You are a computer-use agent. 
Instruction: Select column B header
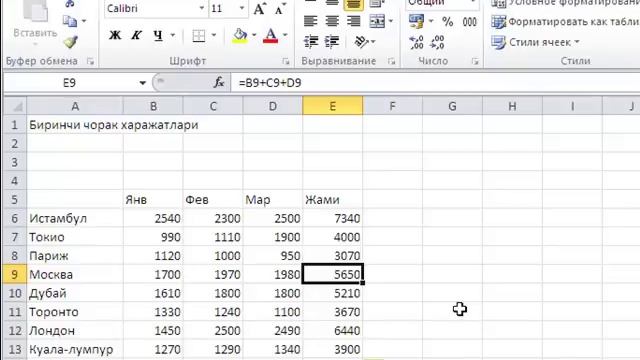tap(153, 106)
